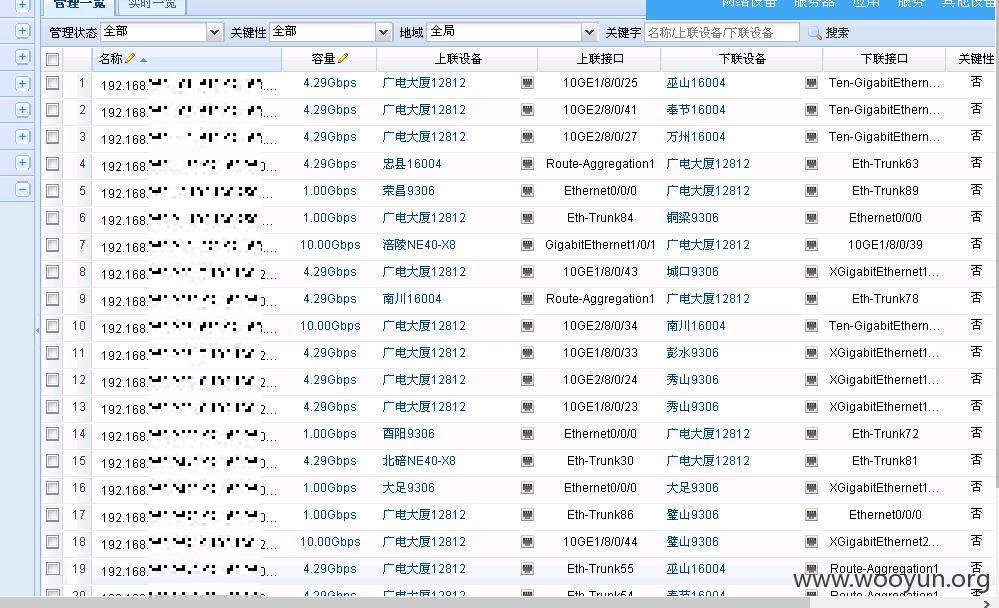This screenshot has width=999, height=608.
Task: Click the pencil icon next to 容量 header
Action: pyautogui.click(x=343, y=59)
